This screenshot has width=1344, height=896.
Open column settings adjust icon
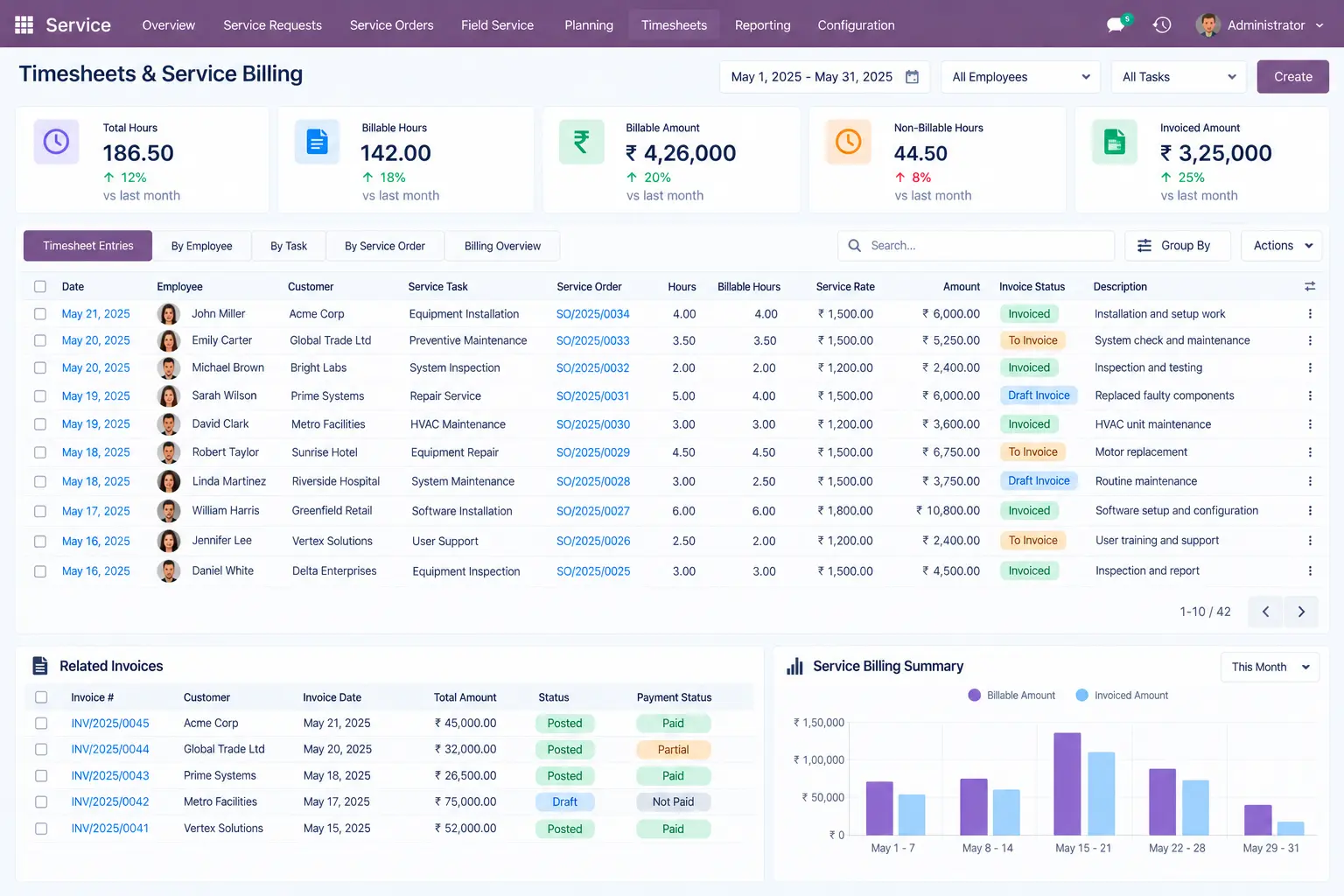click(1310, 286)
